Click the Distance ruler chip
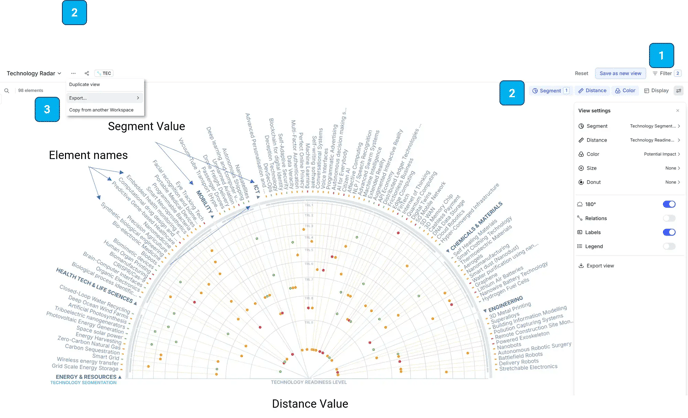The image size is (688, 418). (x=592, y=90)
